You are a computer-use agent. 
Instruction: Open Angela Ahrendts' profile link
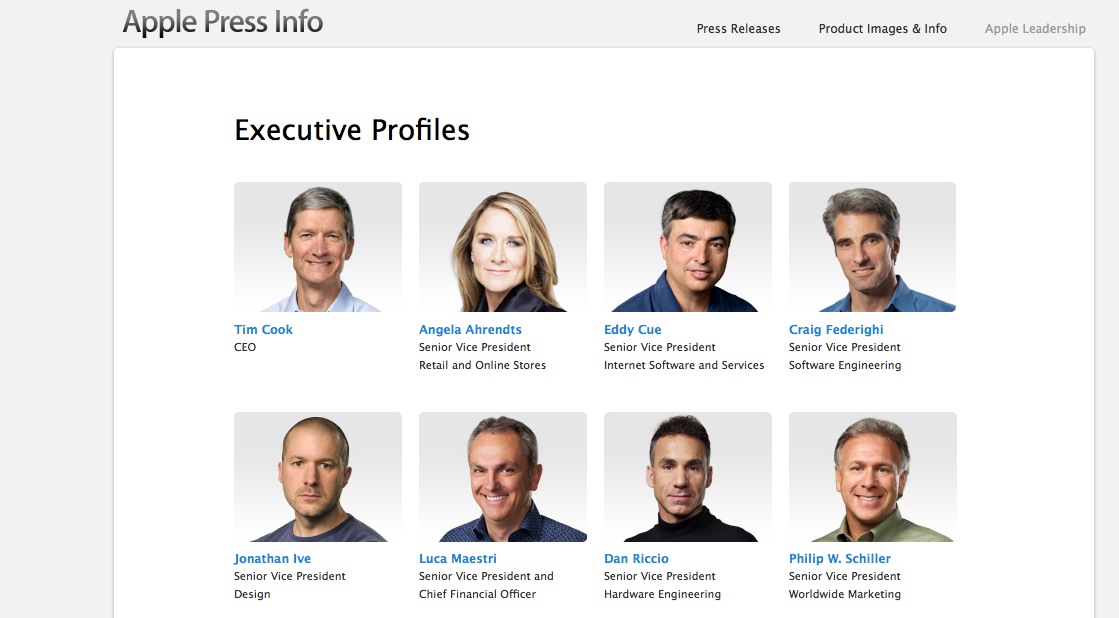tap(470, 330)
